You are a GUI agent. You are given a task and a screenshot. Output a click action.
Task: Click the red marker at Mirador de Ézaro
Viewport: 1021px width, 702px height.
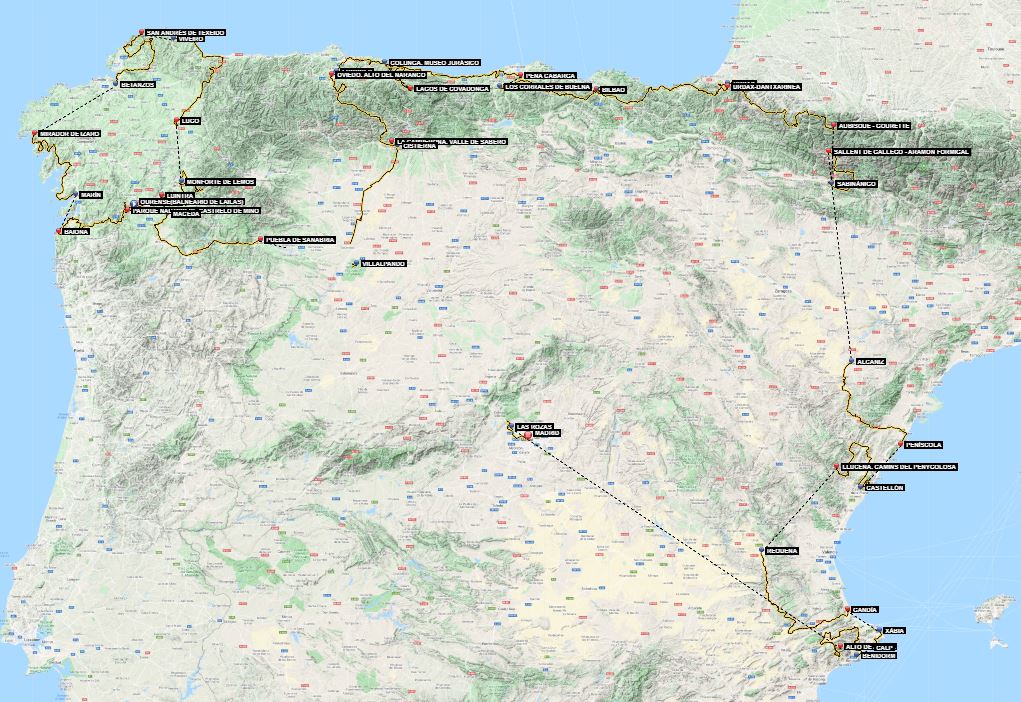(36, 133)
